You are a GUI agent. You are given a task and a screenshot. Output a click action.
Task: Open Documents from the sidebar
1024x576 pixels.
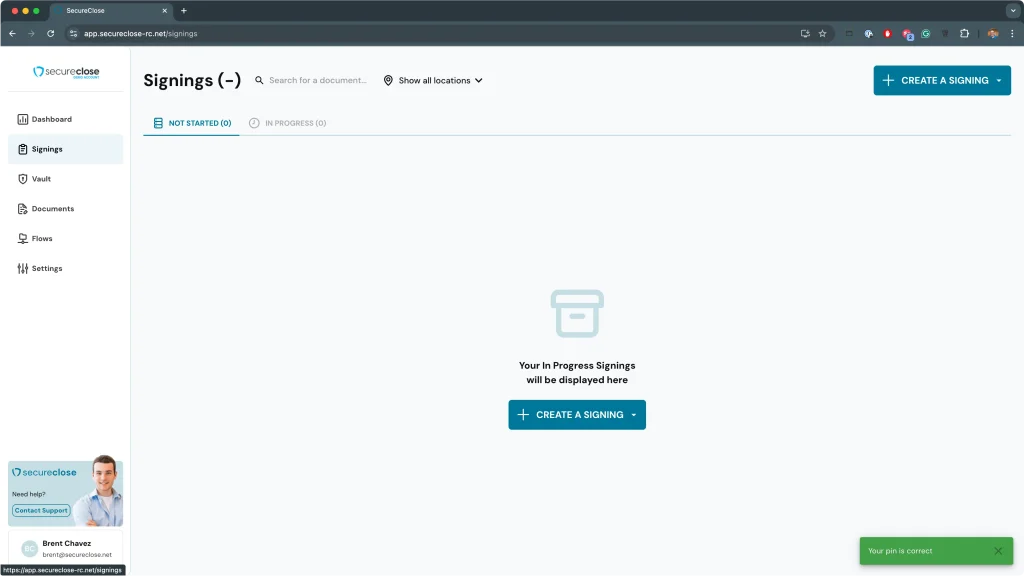click(x=52, y=209)
